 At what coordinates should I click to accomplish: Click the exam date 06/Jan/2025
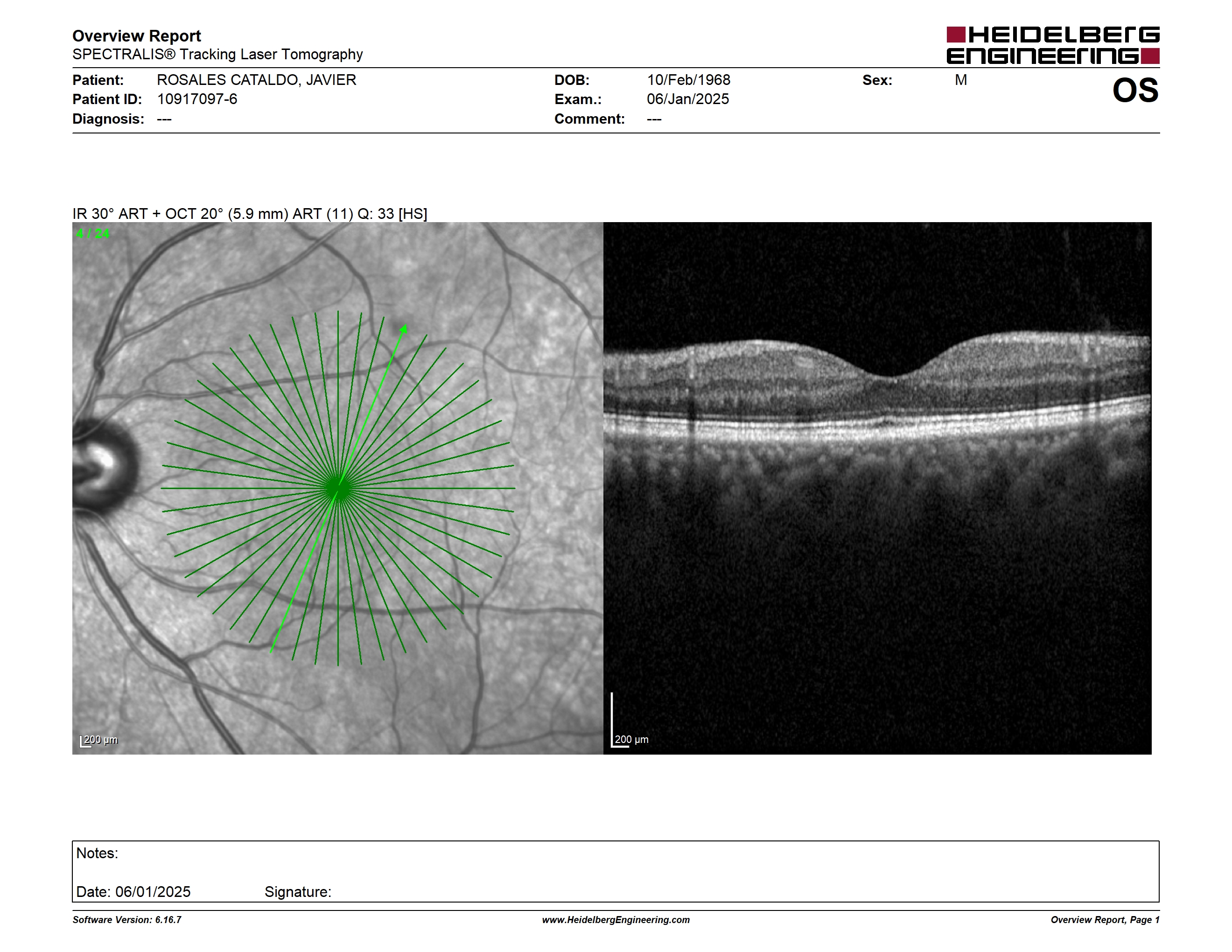pyautogui.click(x=688, y=99)
